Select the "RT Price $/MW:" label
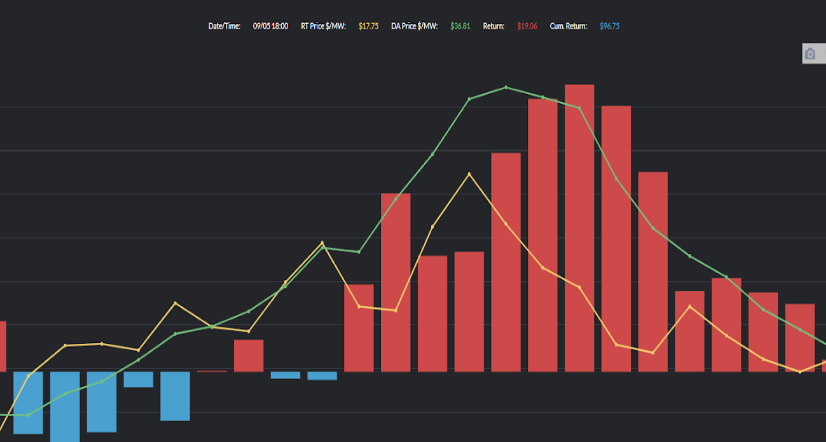The width and height of the screenshot is (826, 442). (x=323, y=26)
